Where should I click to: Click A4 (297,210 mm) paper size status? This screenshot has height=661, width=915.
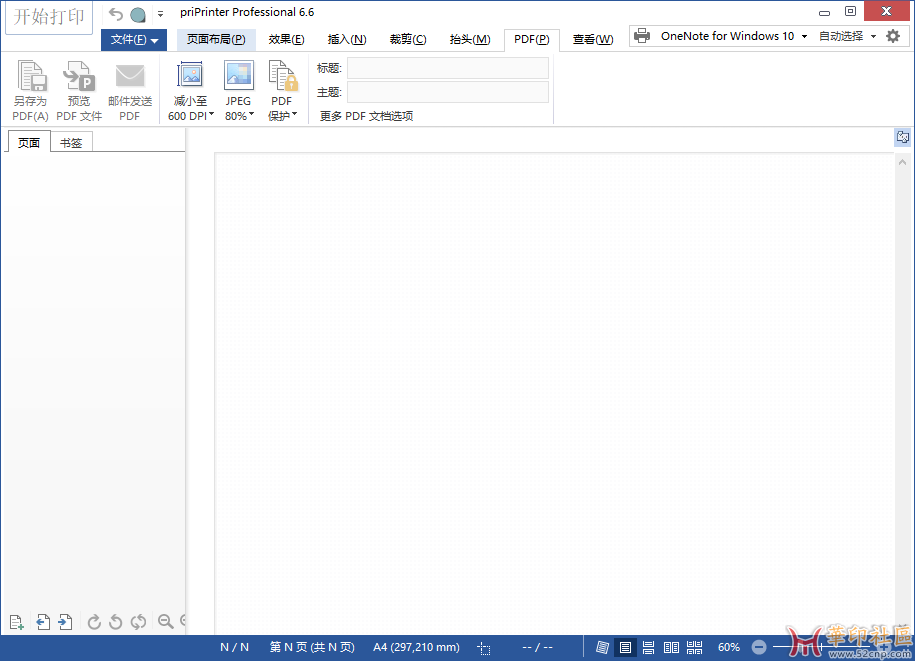pyautogui.click(x=416, y=647)
